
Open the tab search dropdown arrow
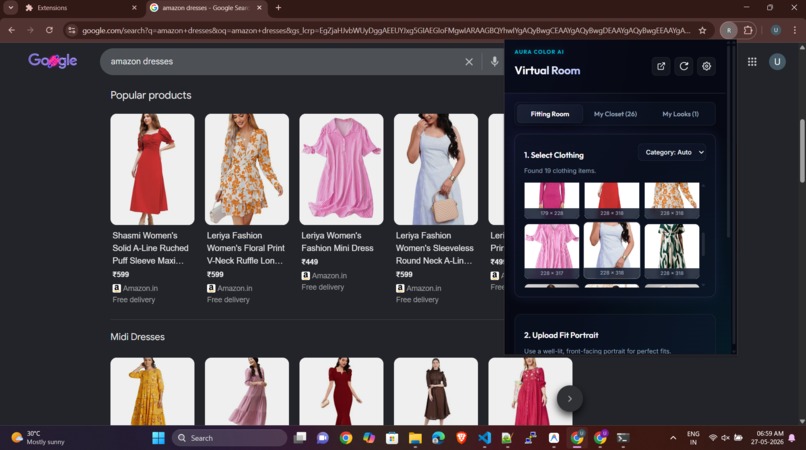(x=10, y=8)
